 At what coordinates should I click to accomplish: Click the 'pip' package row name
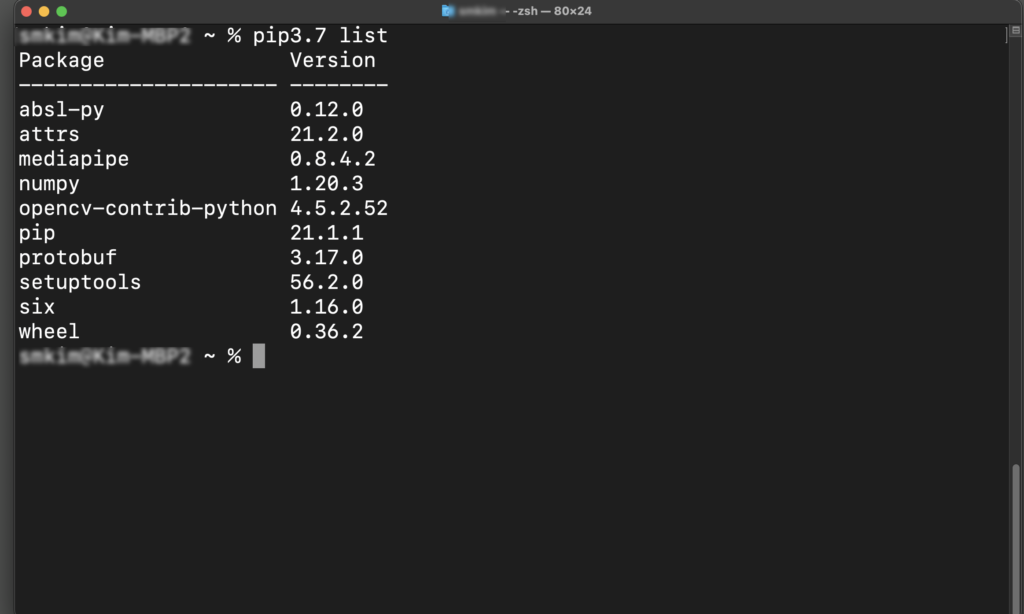click(37, 233)
